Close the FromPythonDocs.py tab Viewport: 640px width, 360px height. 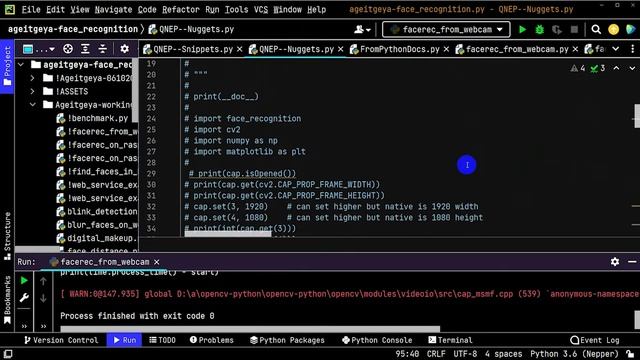[x=447, y=49]
